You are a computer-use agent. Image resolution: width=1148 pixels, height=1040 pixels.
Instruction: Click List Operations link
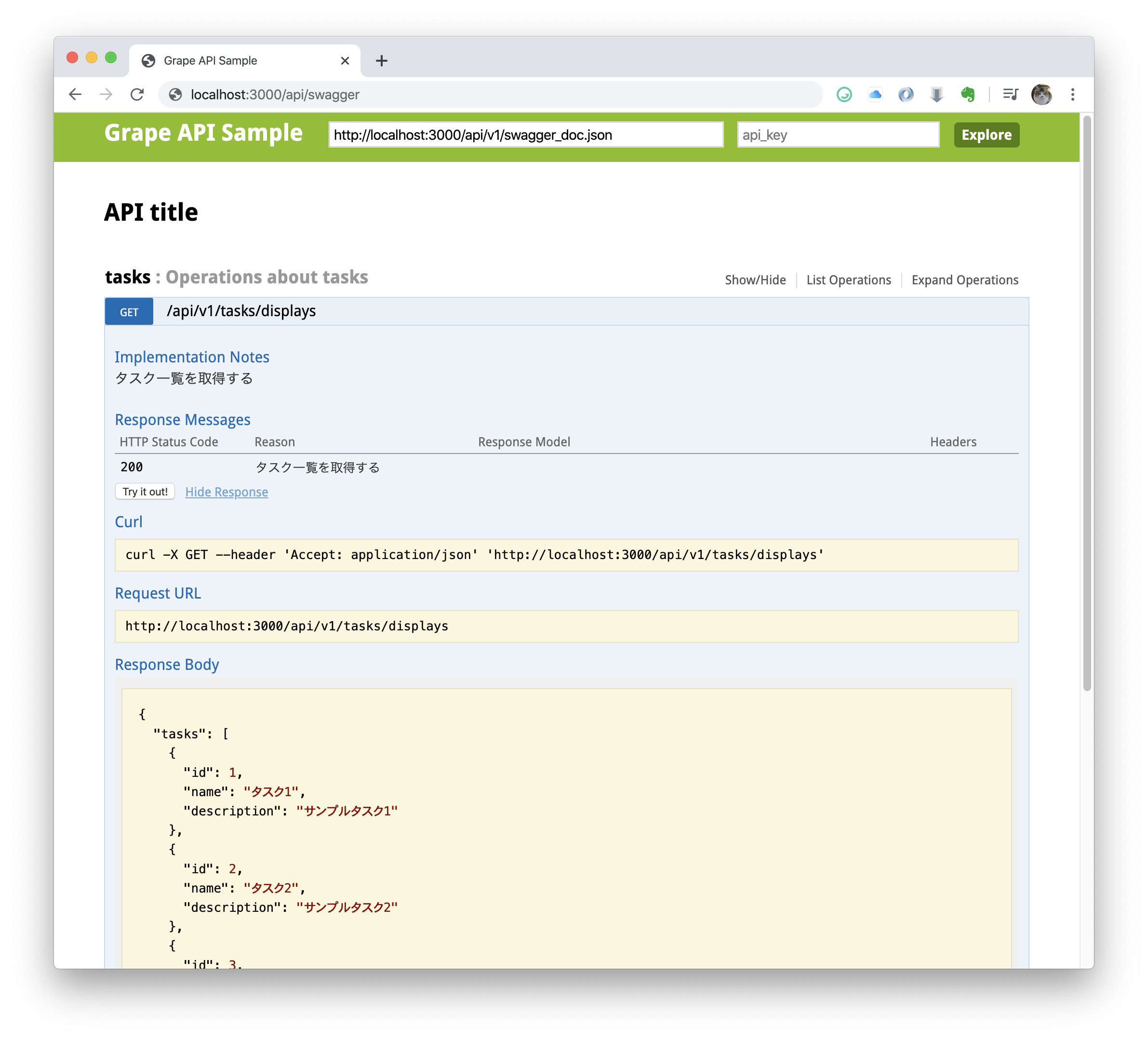click(849, 280)
